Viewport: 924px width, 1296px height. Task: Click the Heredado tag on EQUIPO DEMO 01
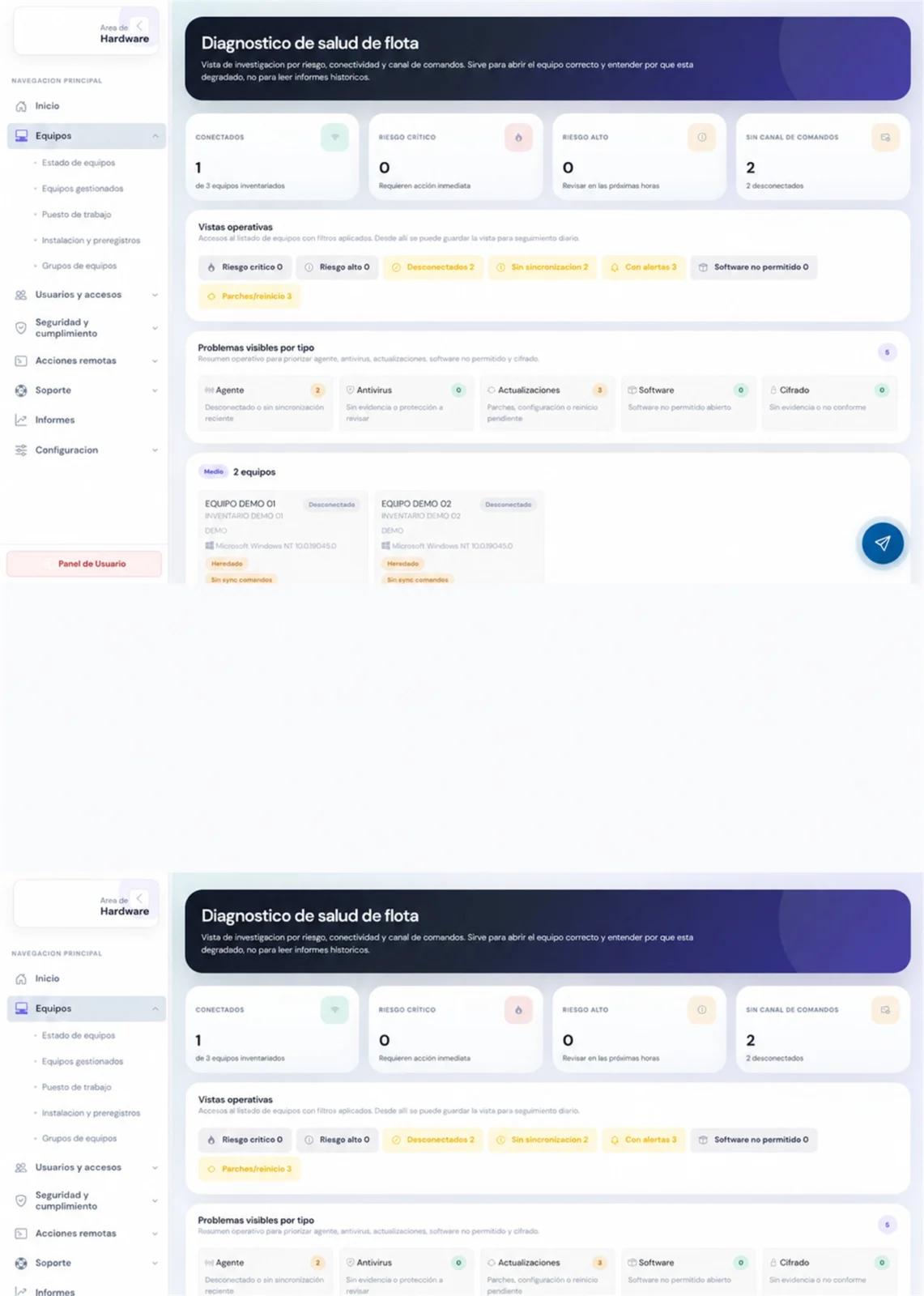[227, 564]
